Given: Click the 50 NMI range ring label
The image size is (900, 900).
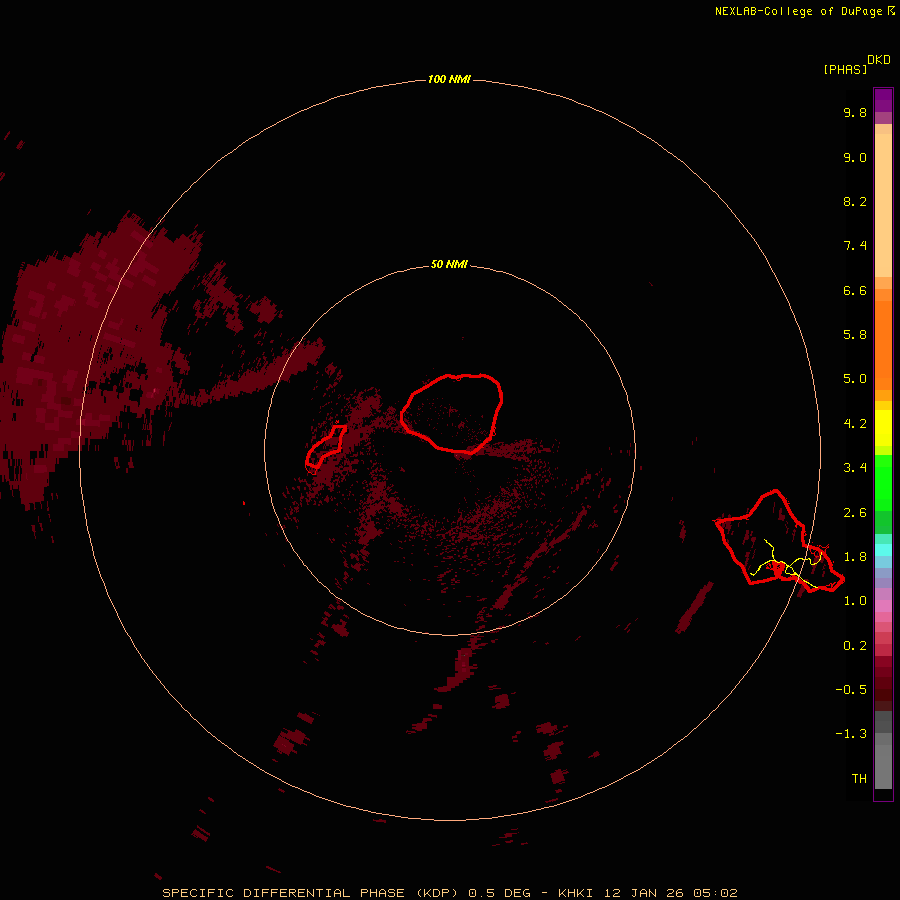Looking at the screenshot, I should coord(449,264).
